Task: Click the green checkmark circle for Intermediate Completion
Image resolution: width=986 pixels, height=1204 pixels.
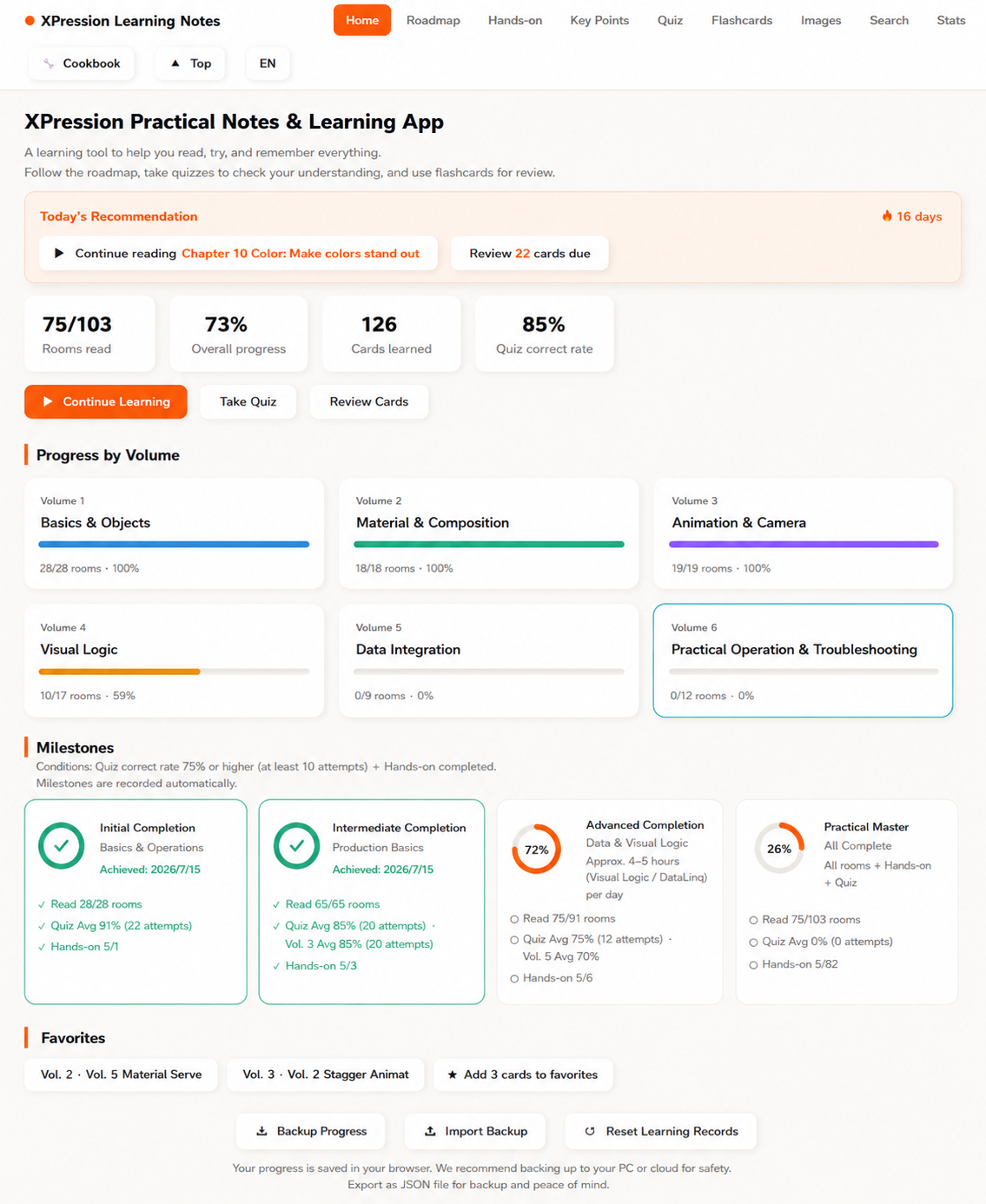Action: (x=296, y=846)
